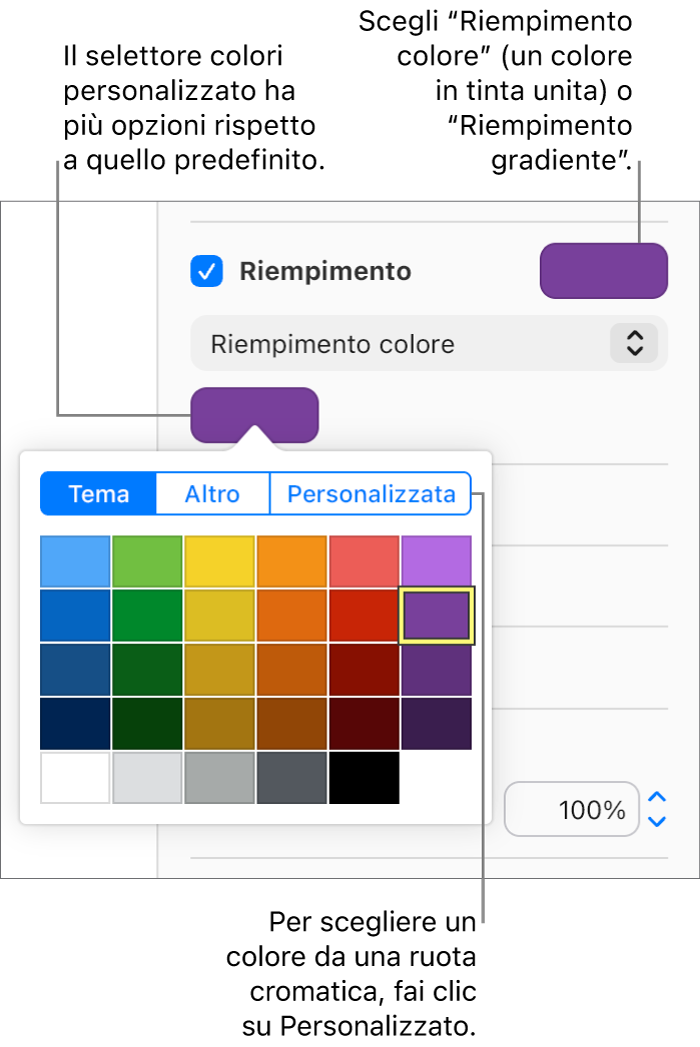
Task: Select the currently highlighted purple swatch
Action: pyautogui.click(x=436, y=615)
